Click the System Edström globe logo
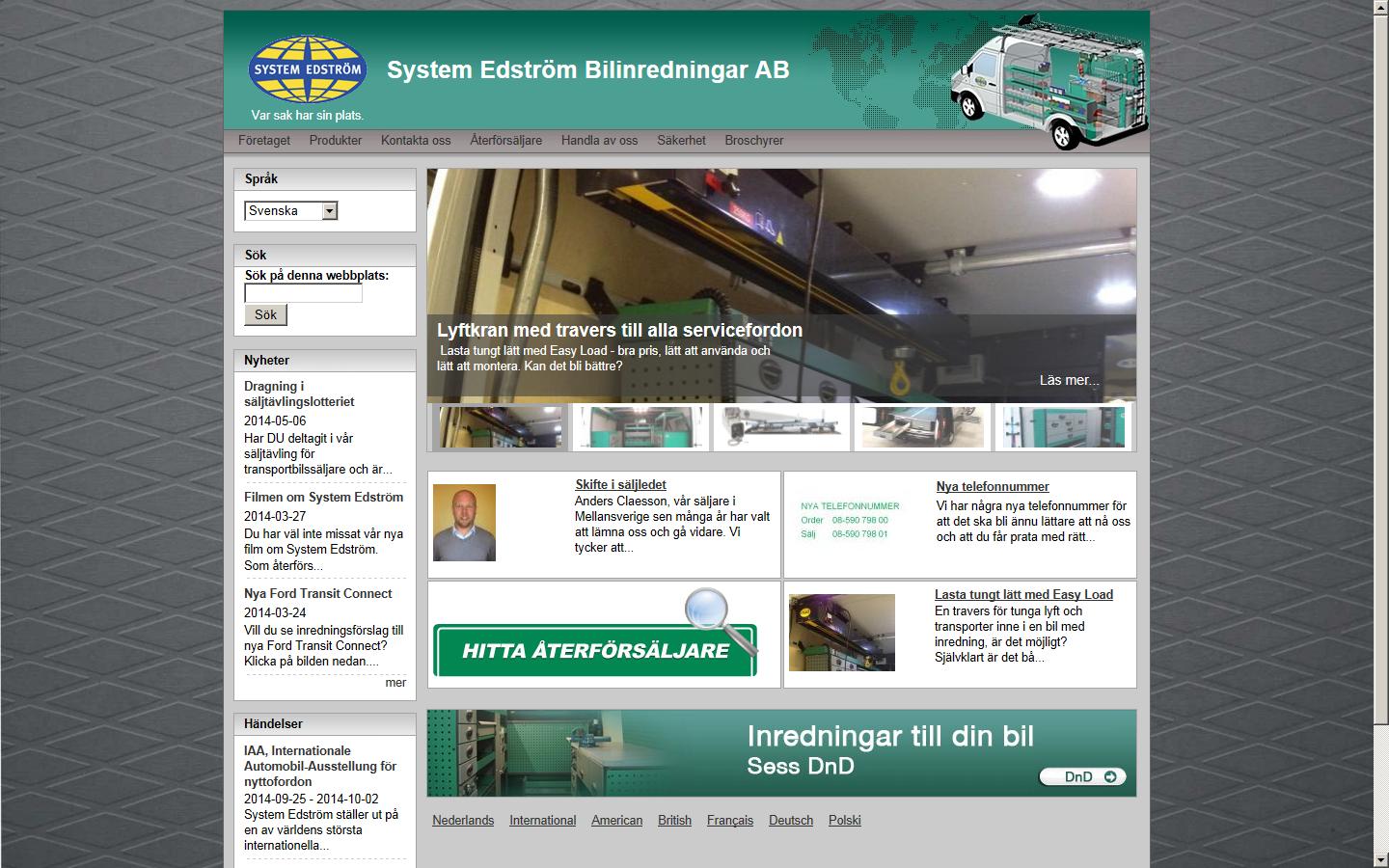 (x=307, y=69)
